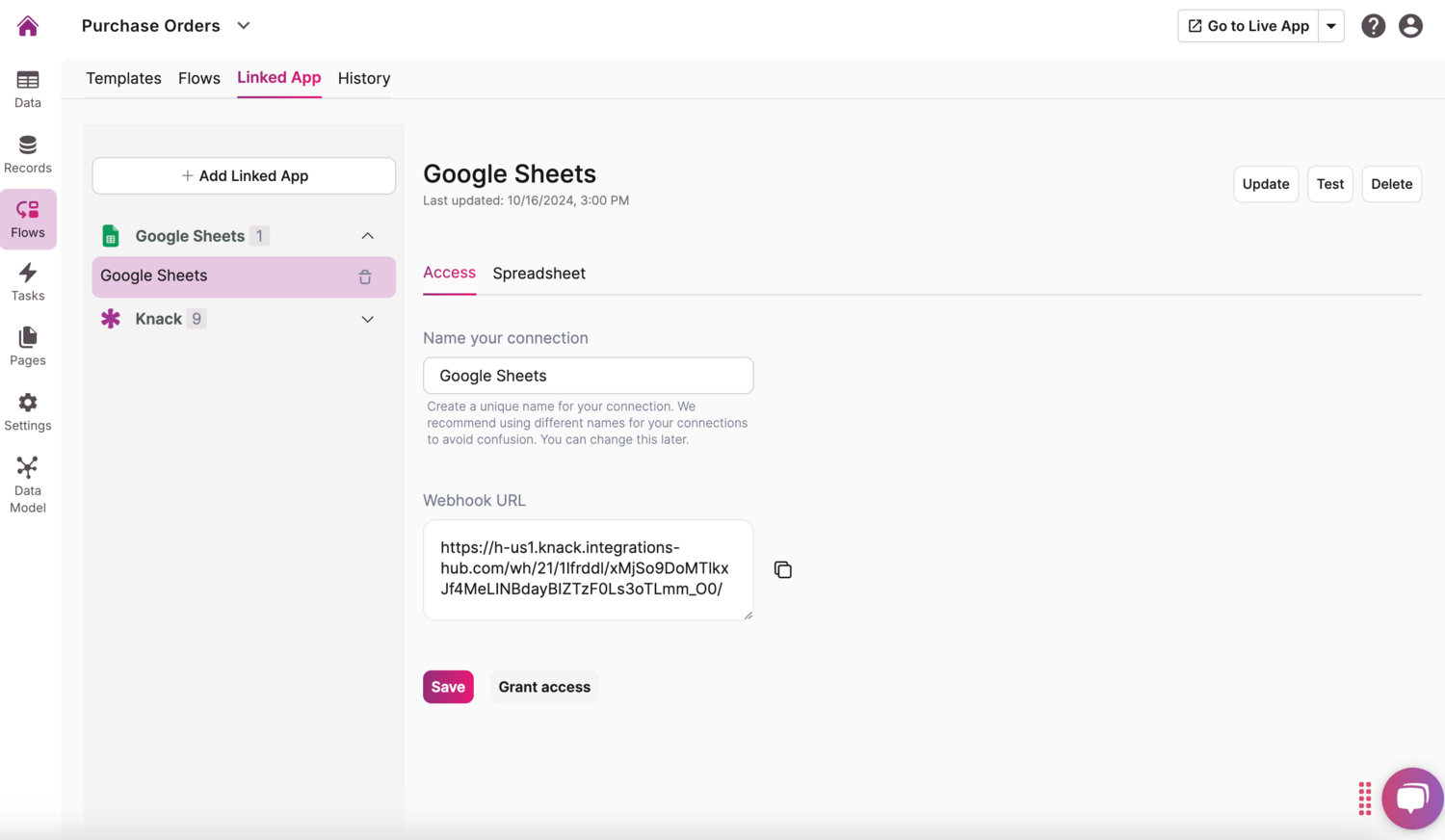Click the Grant access button

point(544,687)
